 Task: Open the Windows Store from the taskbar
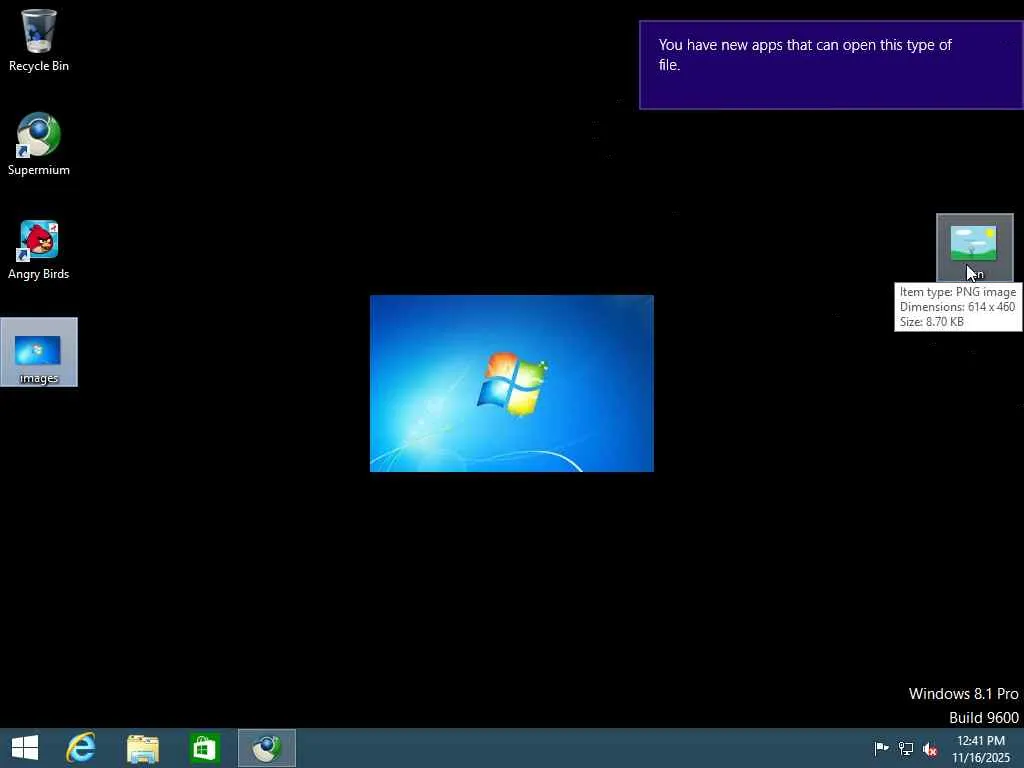click(x=204, y=748)
